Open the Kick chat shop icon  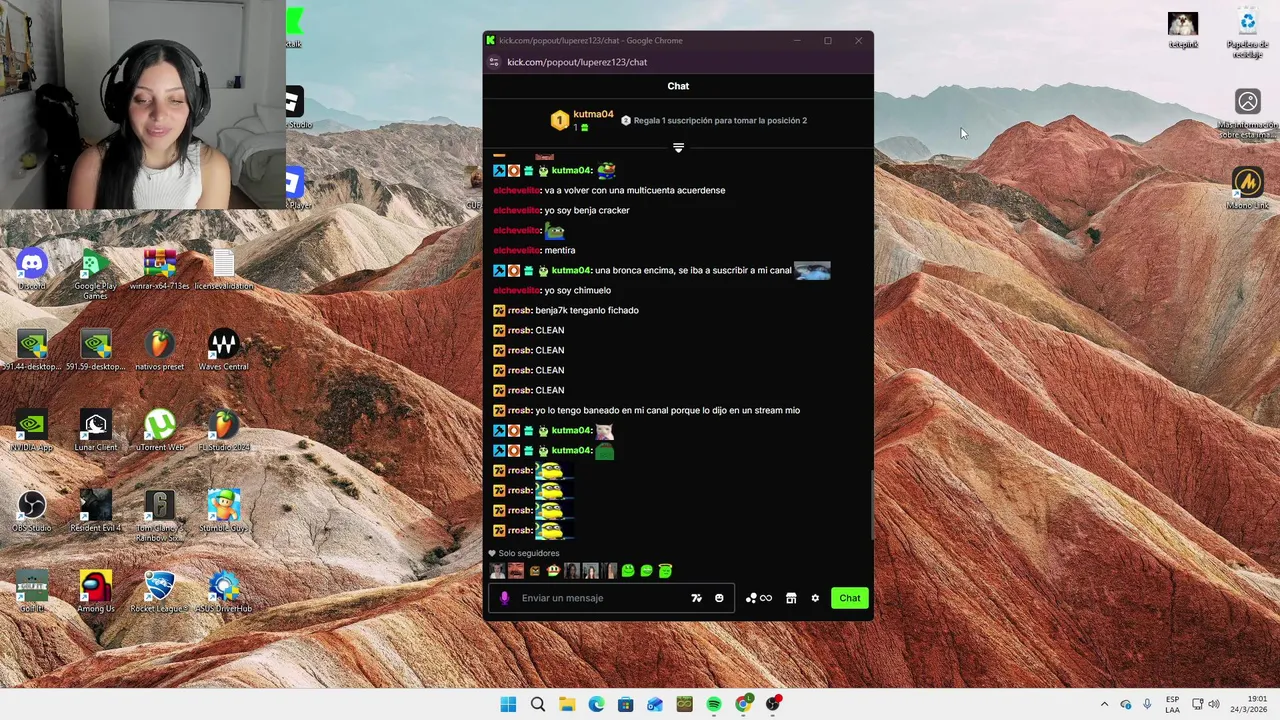point(791,598)
